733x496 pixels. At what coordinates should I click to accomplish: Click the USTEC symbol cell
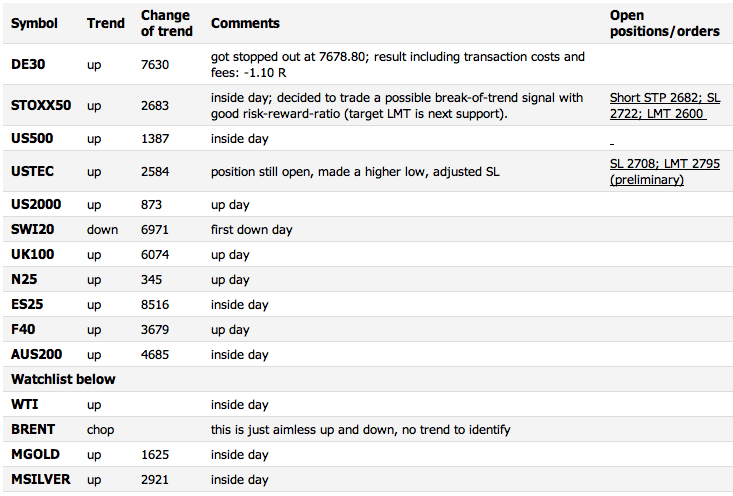[x=32, y=172]
